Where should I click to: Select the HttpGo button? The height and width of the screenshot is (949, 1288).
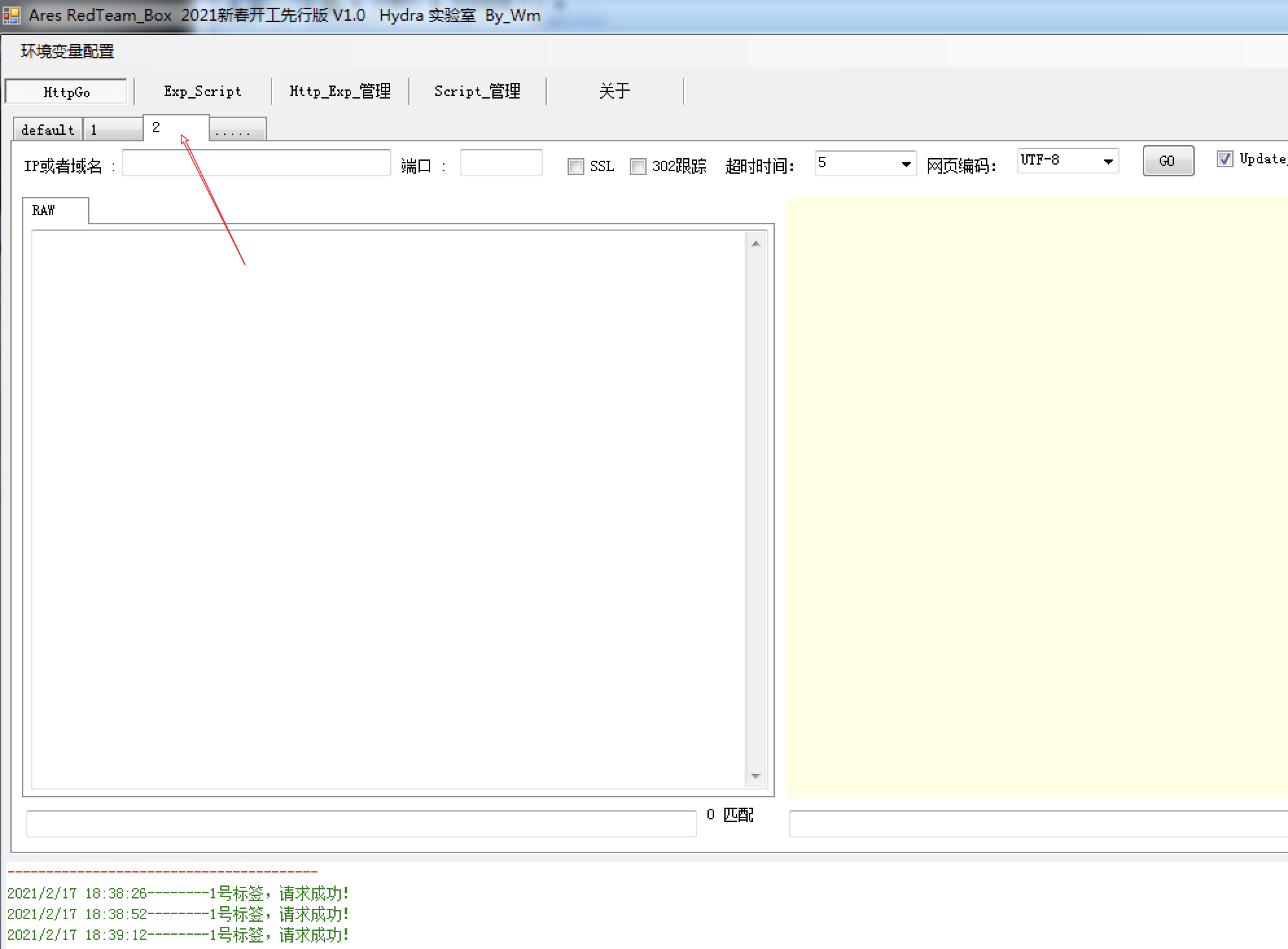click(66, 91)
